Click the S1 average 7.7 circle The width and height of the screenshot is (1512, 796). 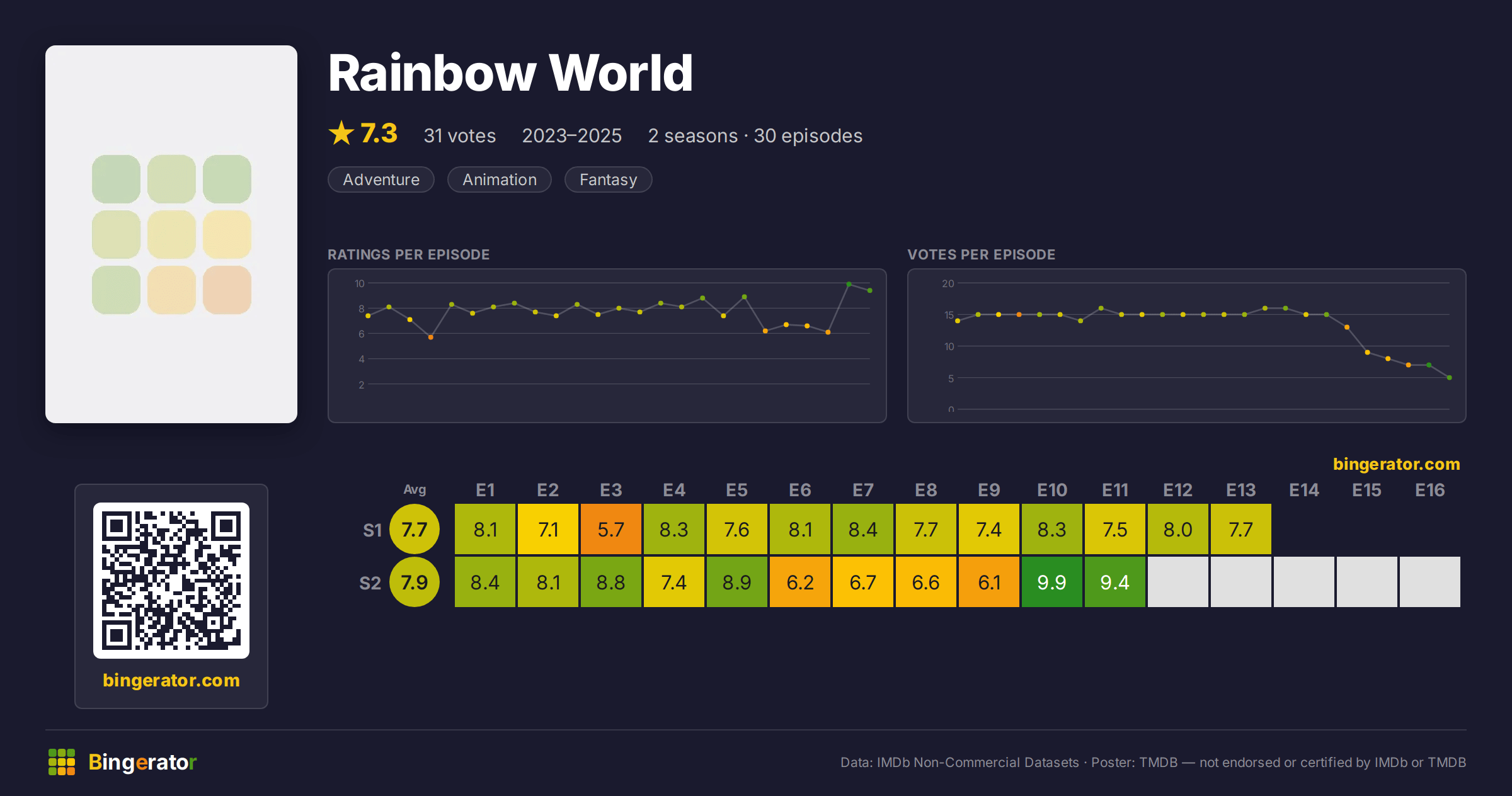[415, 529]
